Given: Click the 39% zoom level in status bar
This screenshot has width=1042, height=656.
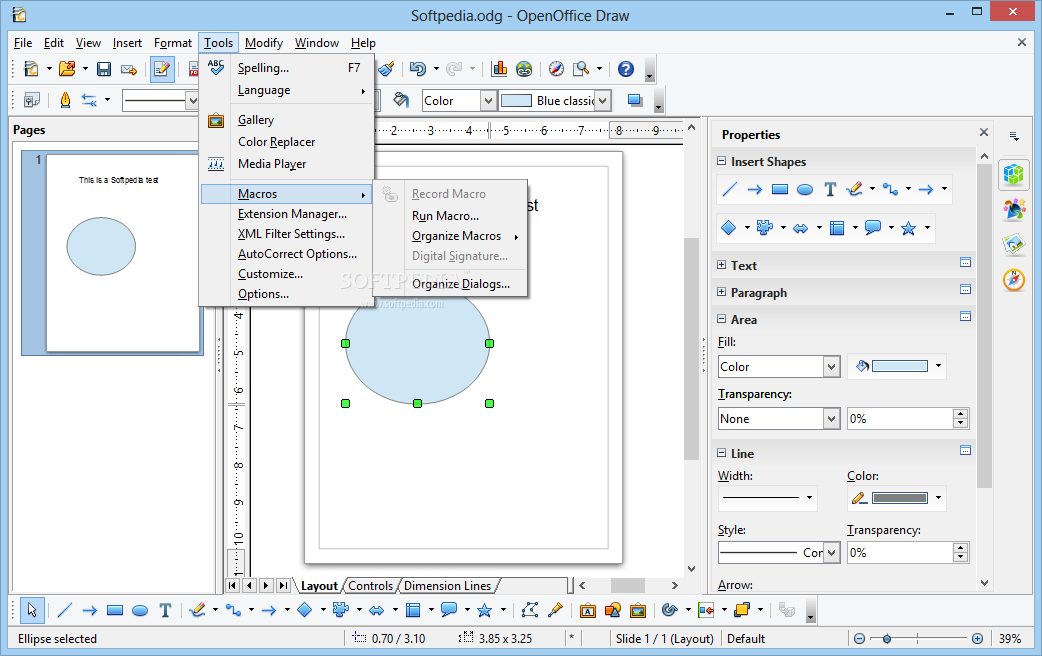Looking at the screenshot, I should coord(1009,639).
